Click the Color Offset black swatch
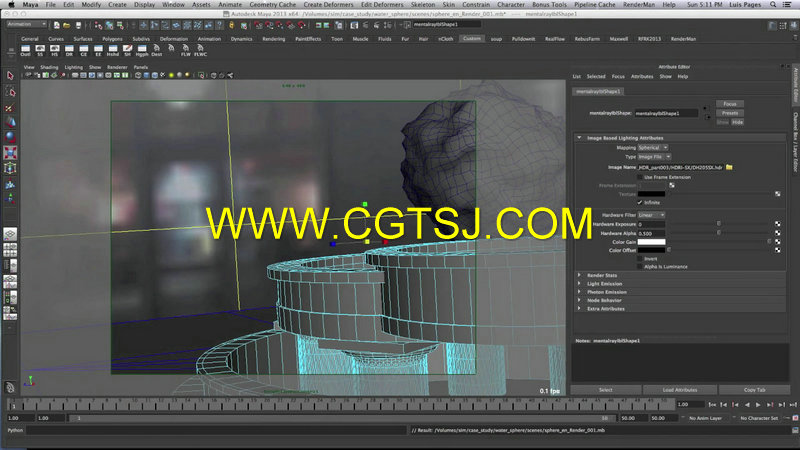This screenshot has height=450, width=800. point(652,250)
